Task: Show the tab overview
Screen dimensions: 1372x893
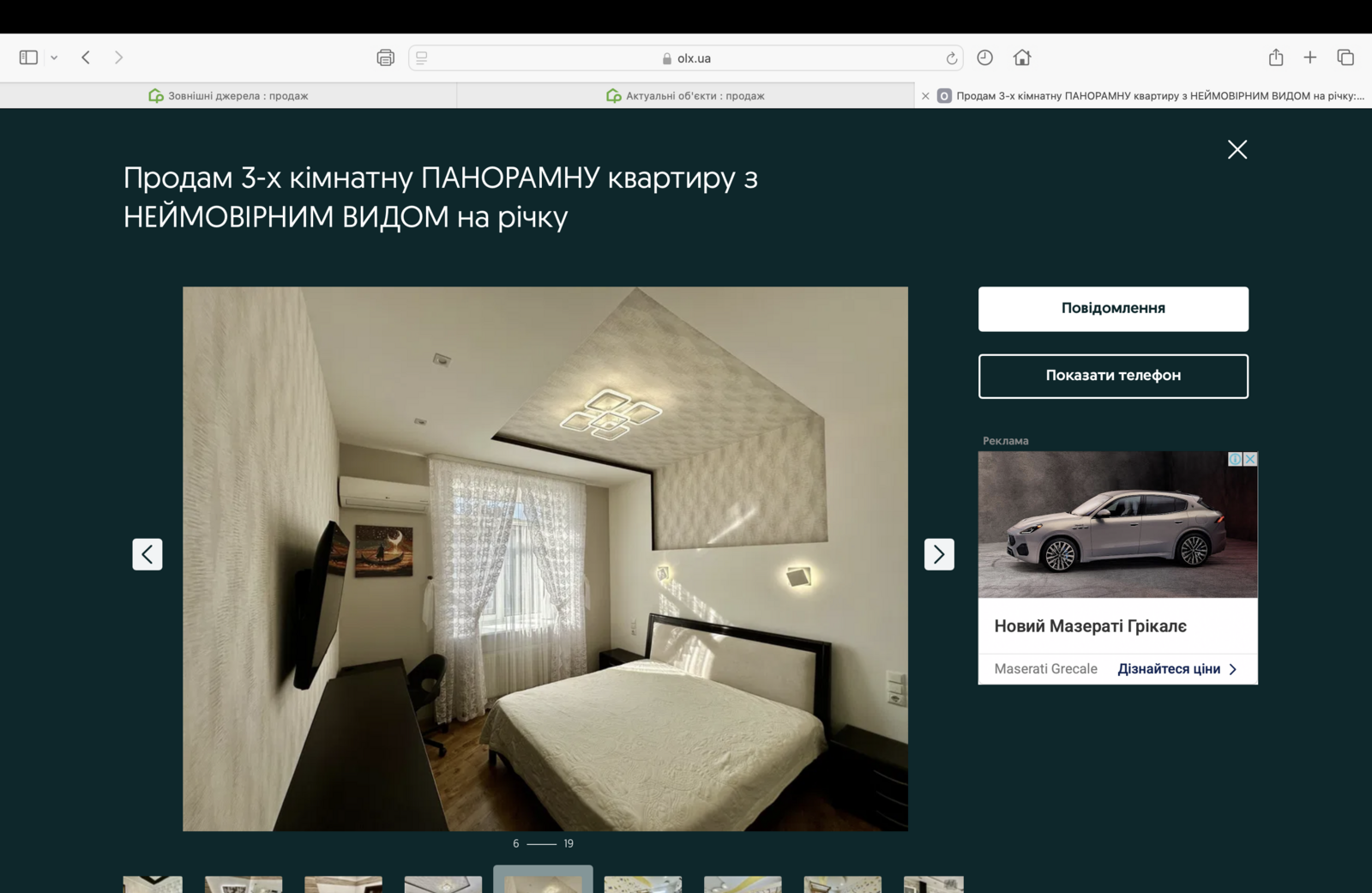Action: pyautogui.click(x=1345, y=57)
